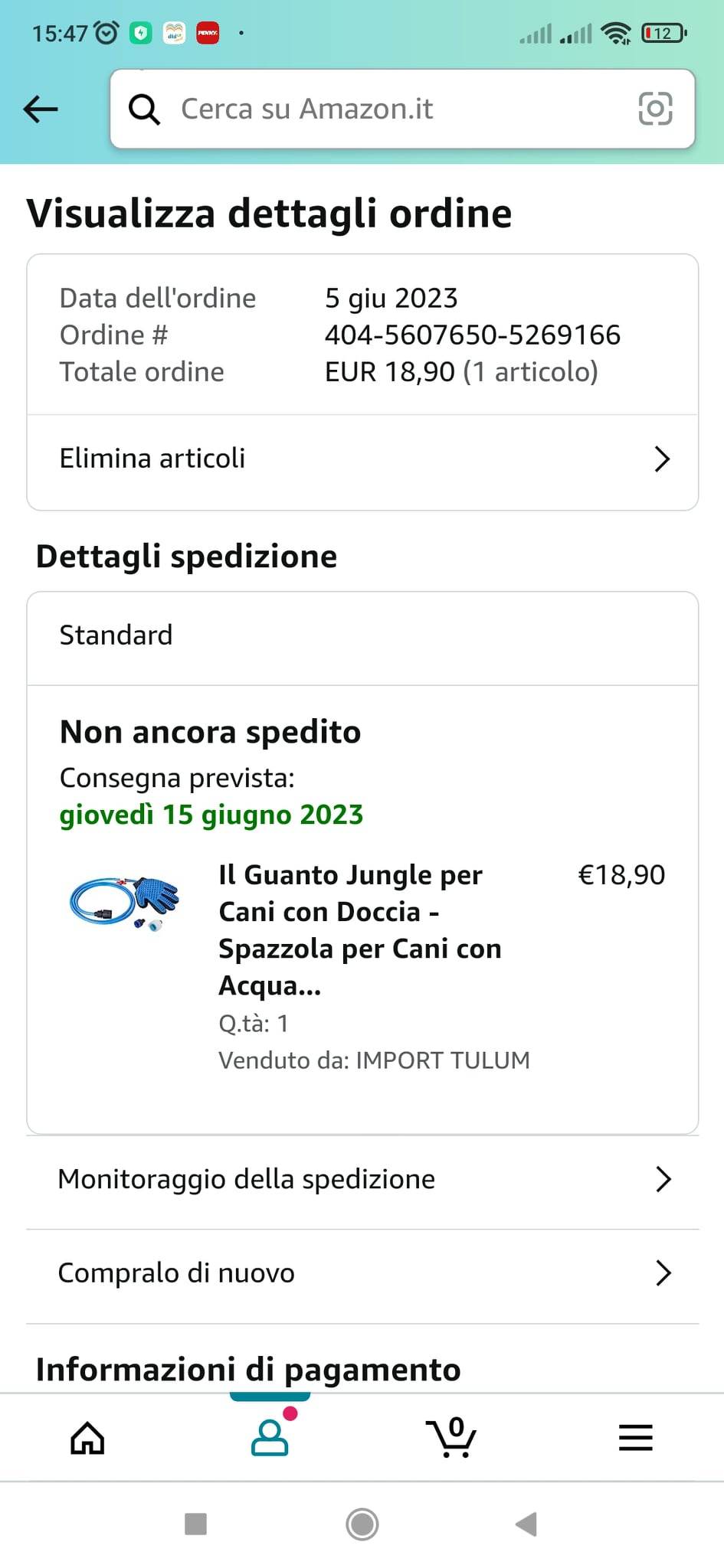The height and width of the screenshot is (1568, 724).
Task: Expand Compralo di nuovo chevron
Action: point(663,1272)
